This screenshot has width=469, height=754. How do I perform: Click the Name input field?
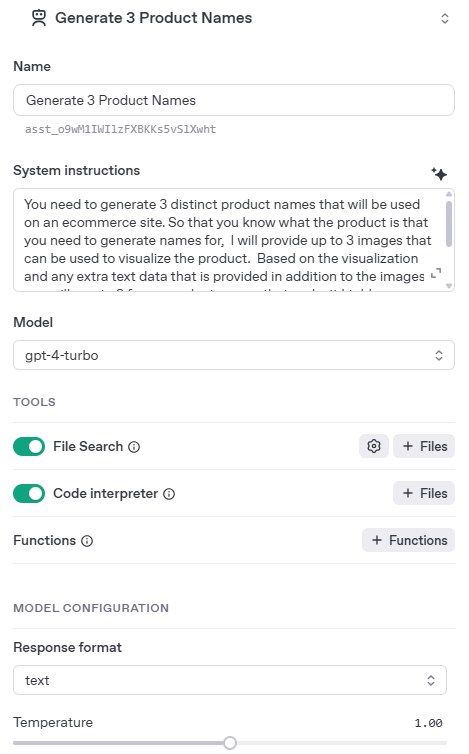(234, 100)
